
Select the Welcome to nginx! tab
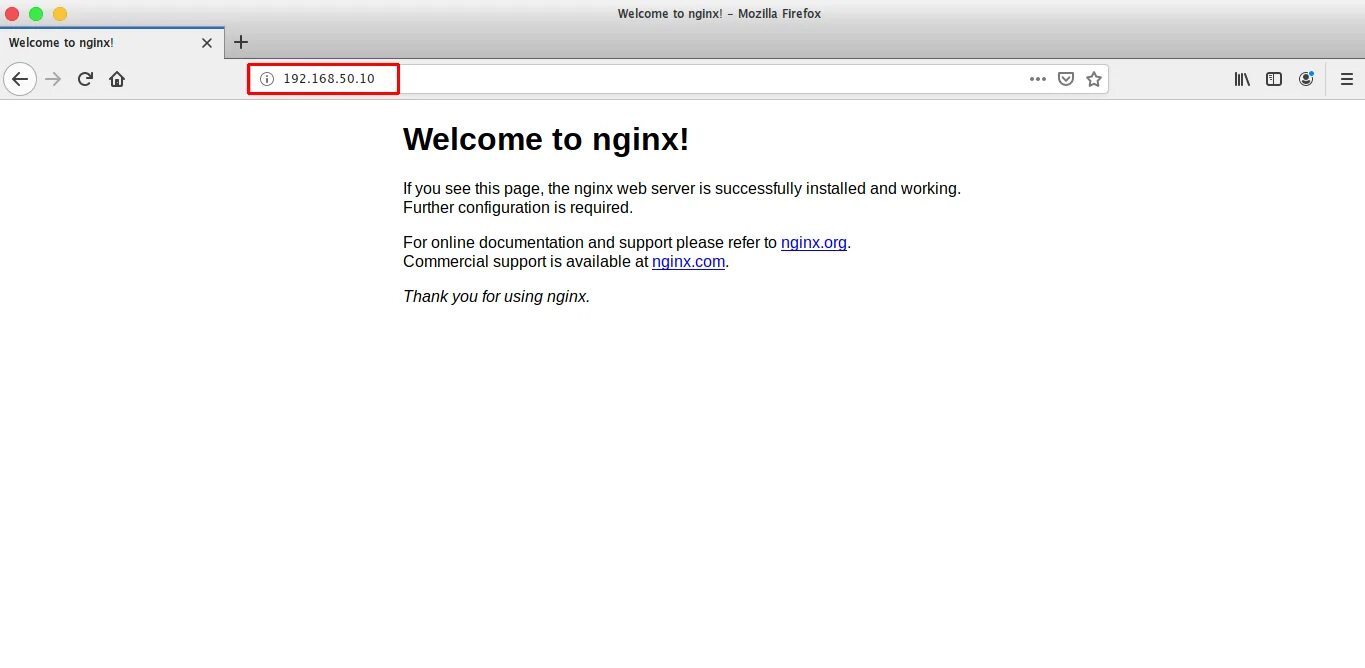point(112,42)
